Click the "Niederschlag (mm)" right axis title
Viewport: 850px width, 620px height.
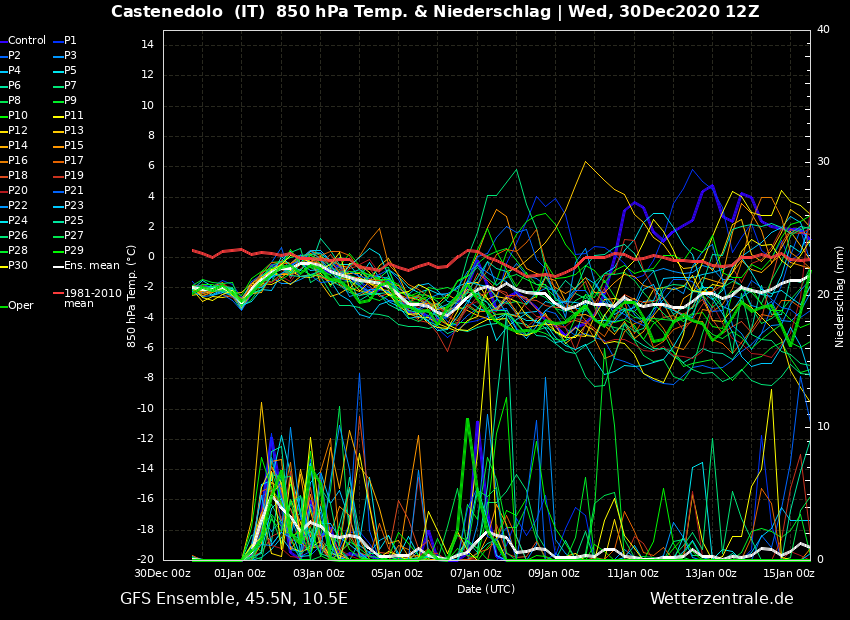coord(839,296)
